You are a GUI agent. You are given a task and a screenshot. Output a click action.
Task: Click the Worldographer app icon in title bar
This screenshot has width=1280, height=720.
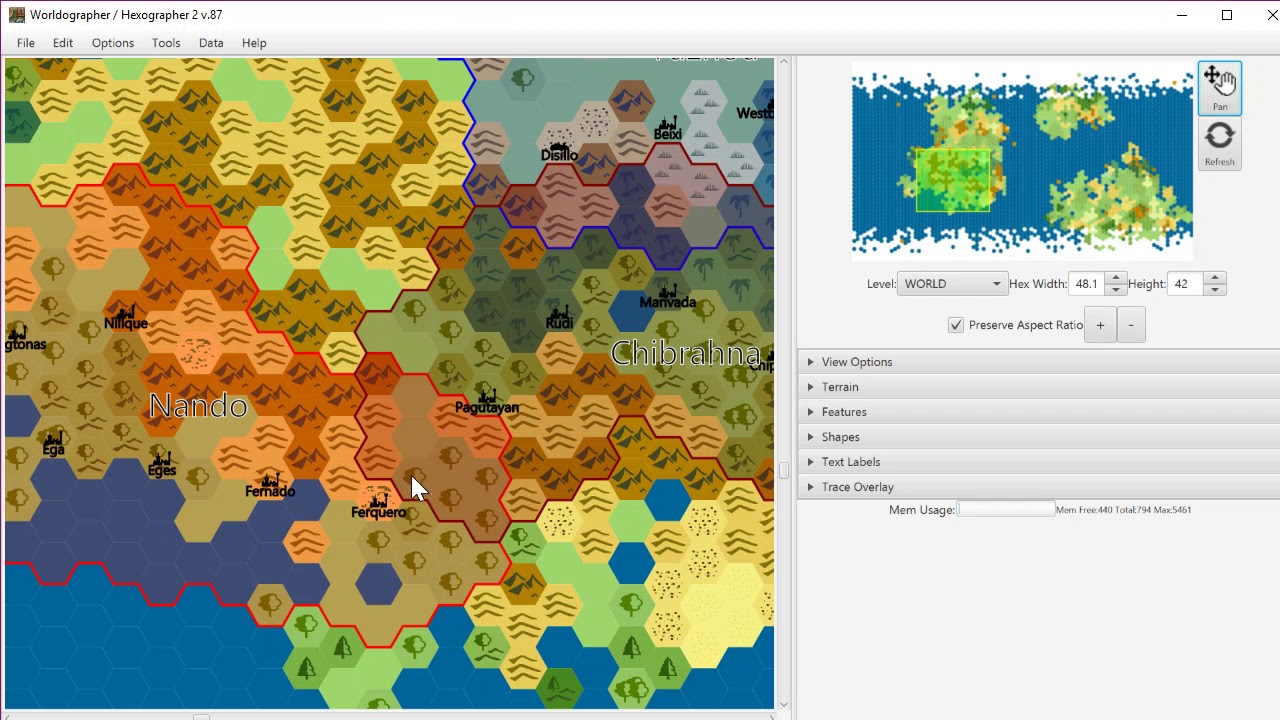pyautogui.click(x=16, y=15)
